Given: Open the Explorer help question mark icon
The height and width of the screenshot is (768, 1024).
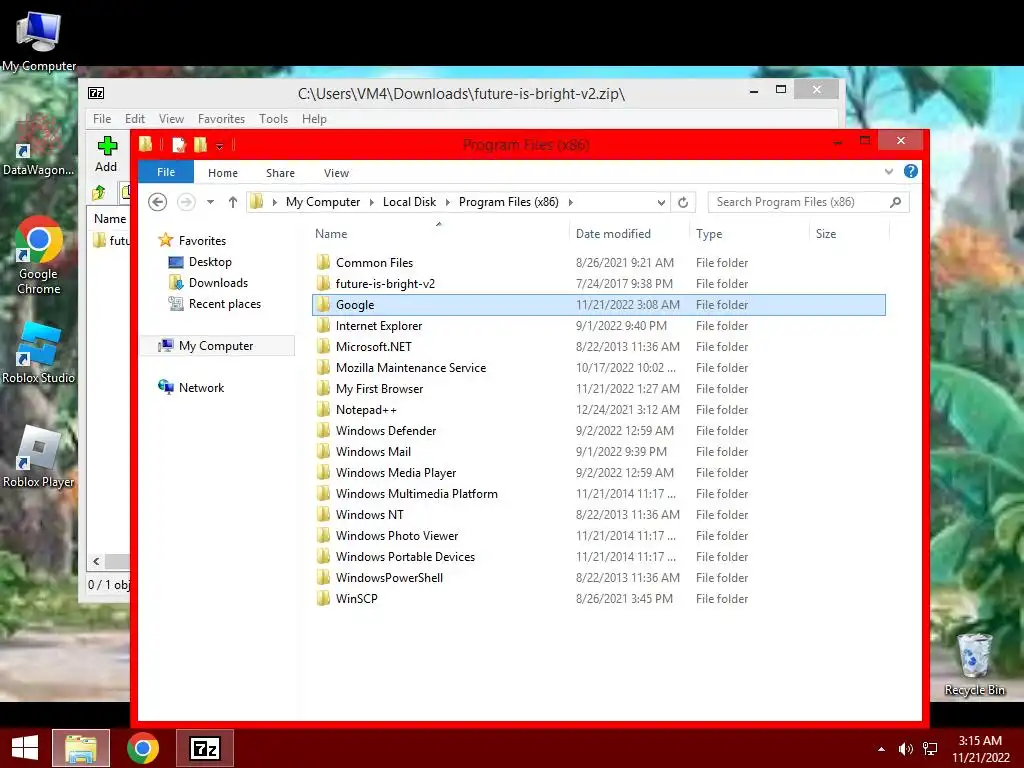Looking at the screenshot, I should 910,171.
